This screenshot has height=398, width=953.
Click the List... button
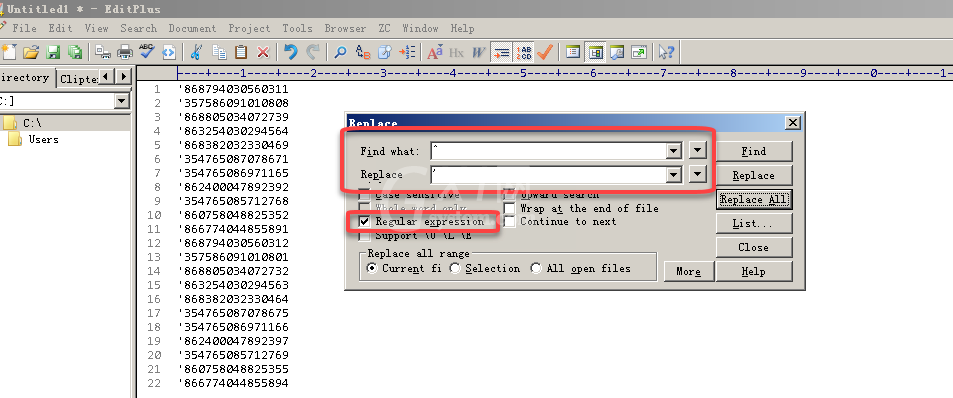coord(754,224)
